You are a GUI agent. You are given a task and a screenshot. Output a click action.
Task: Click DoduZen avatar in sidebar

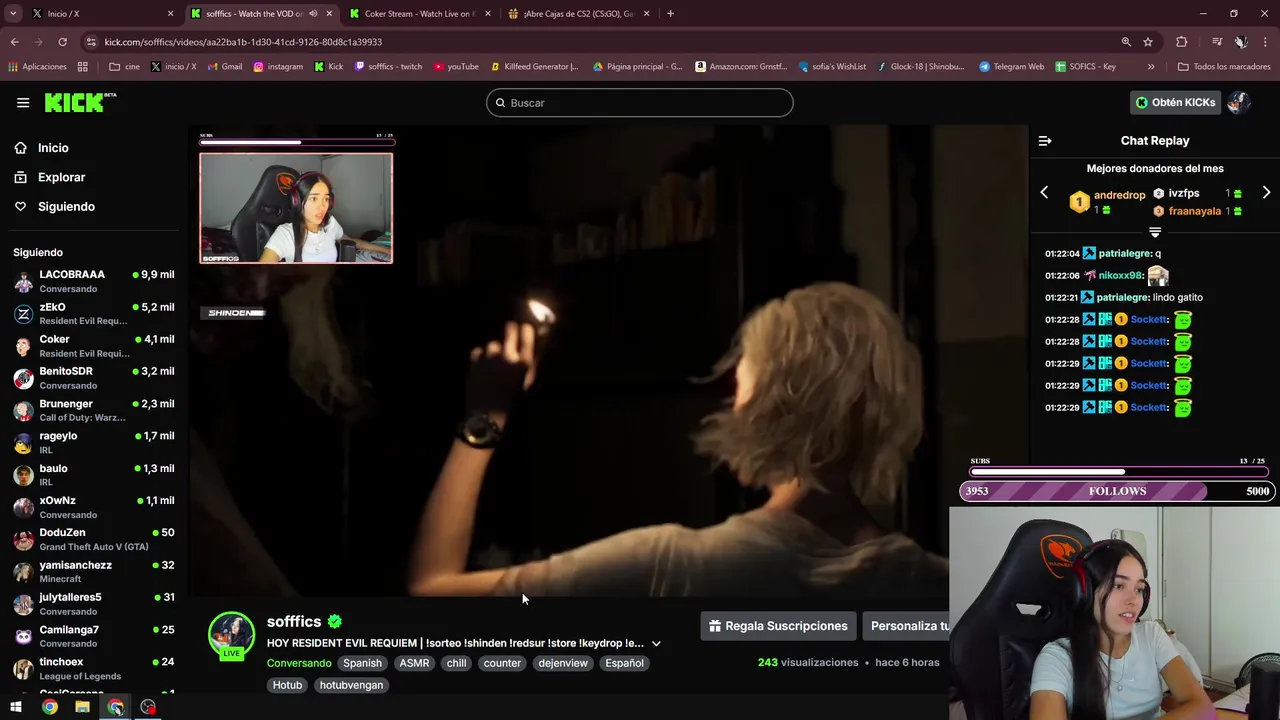point(23,539)
